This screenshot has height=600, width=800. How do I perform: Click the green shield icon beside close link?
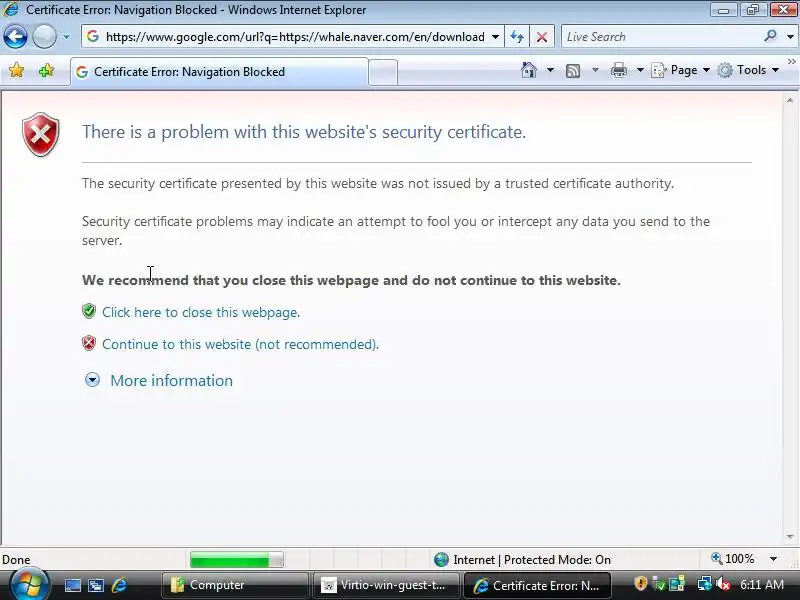[x=89, y=311]
